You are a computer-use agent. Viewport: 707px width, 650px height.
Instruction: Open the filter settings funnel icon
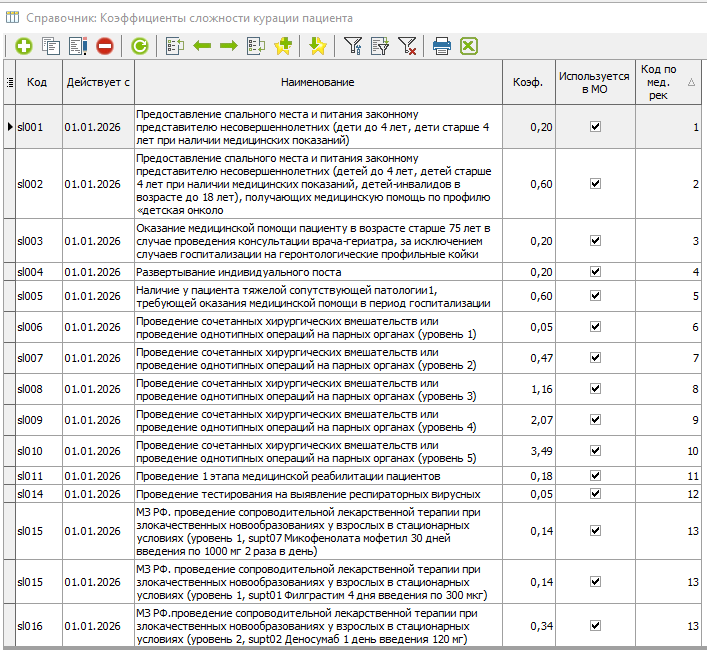coord(353,46)
